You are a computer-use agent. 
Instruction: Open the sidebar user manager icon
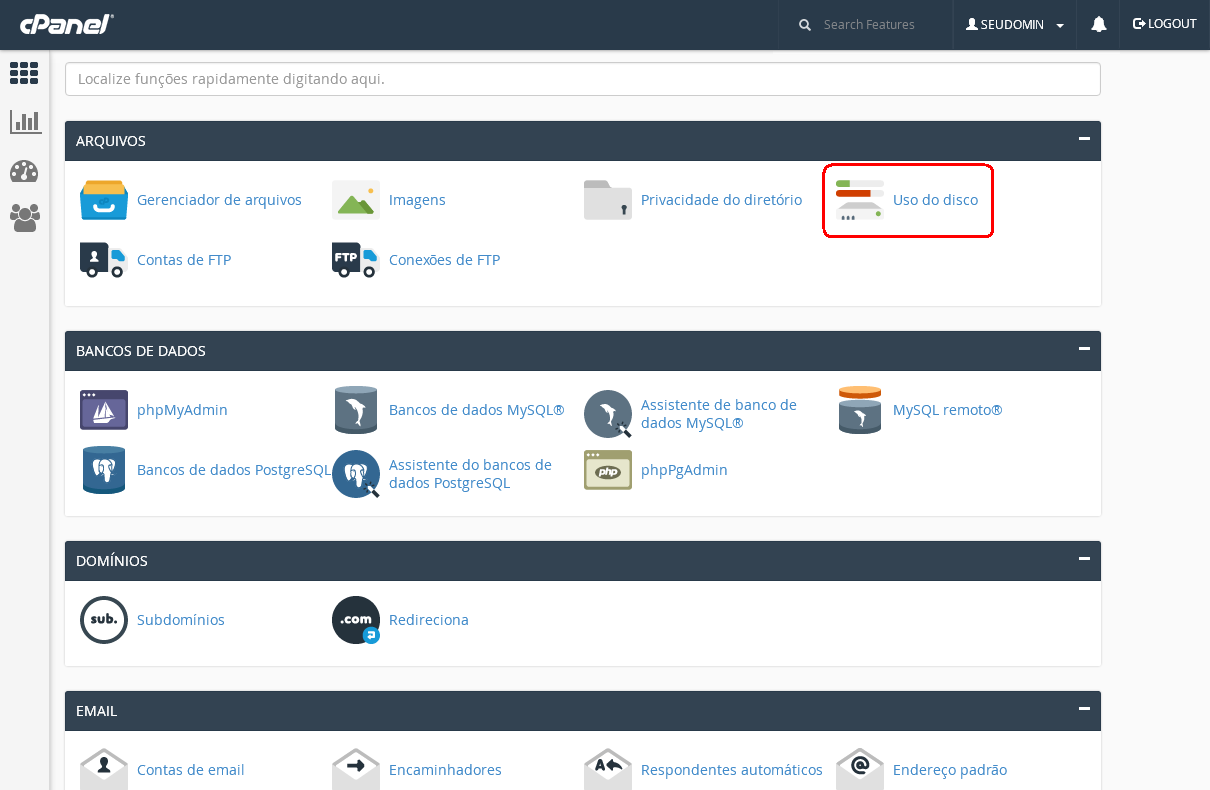coord(25,218)
